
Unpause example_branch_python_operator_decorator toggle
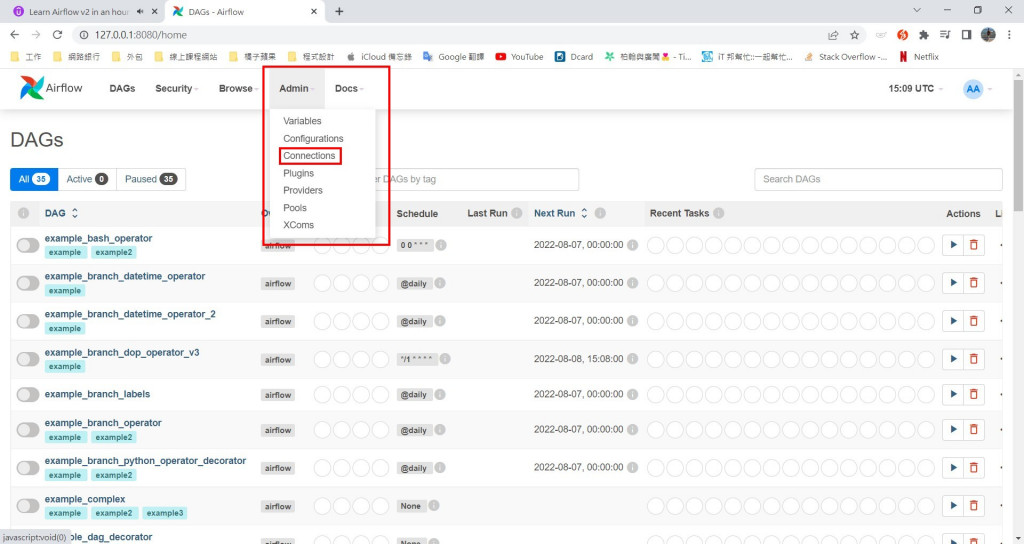pos(28,467)
